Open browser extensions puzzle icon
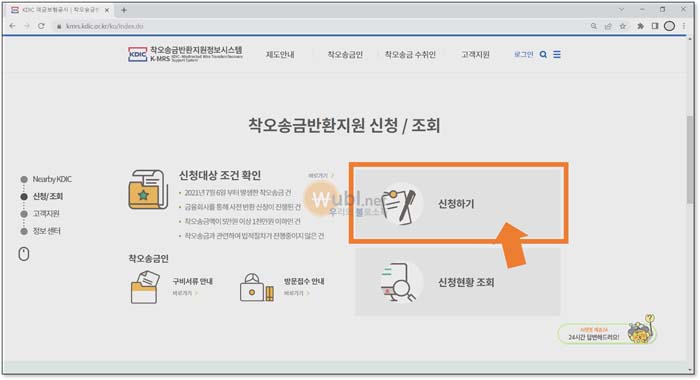The height and width of the screenshot is (380, 700). click(x=640, y=26)
